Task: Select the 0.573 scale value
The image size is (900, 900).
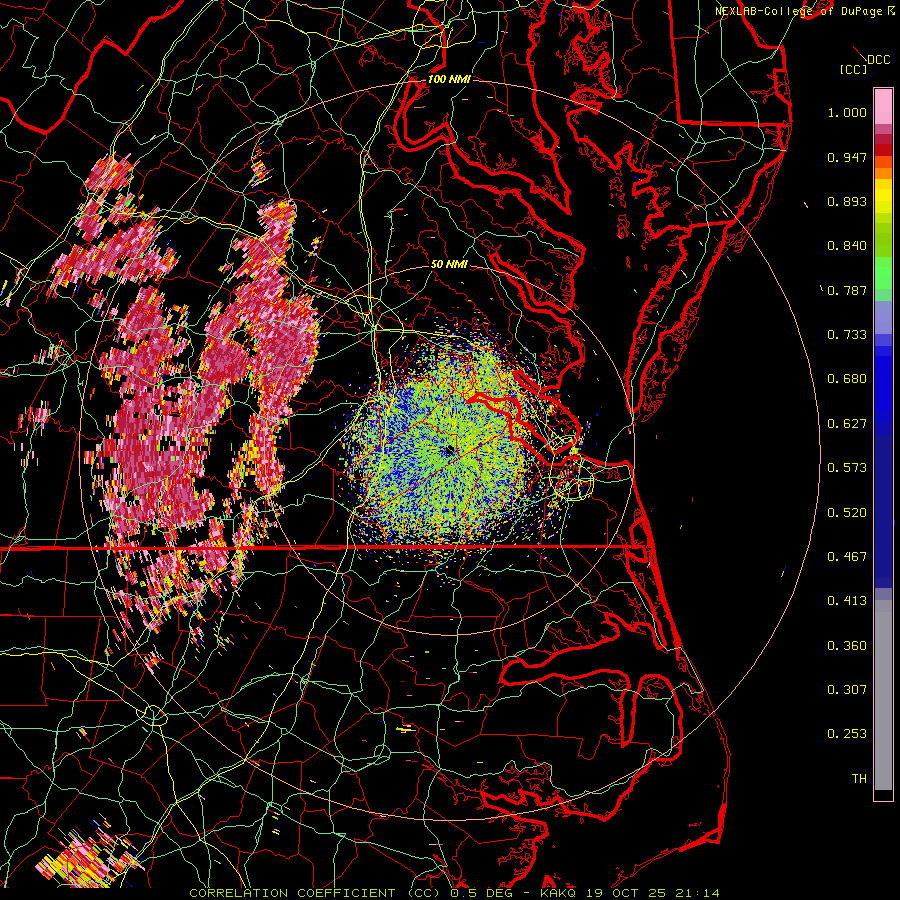Action: (847, 468)
